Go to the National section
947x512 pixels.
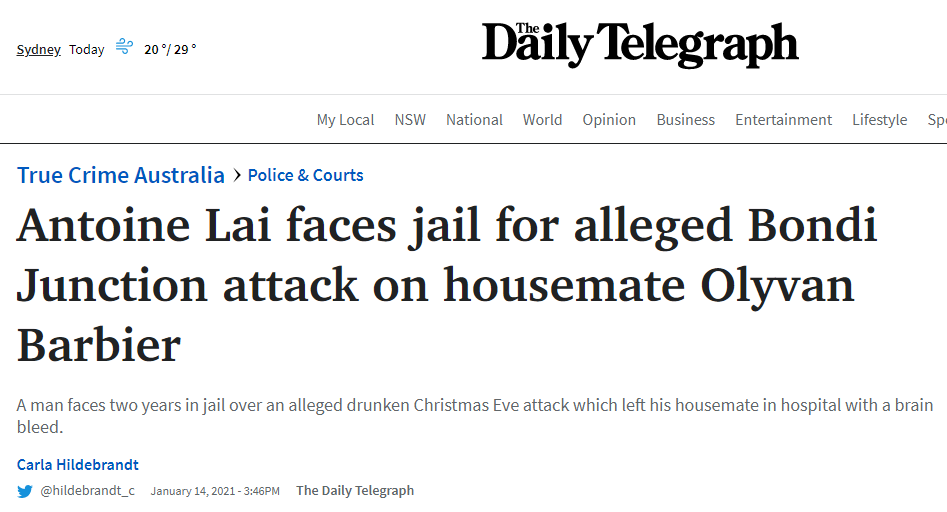(x=474, y=120)
